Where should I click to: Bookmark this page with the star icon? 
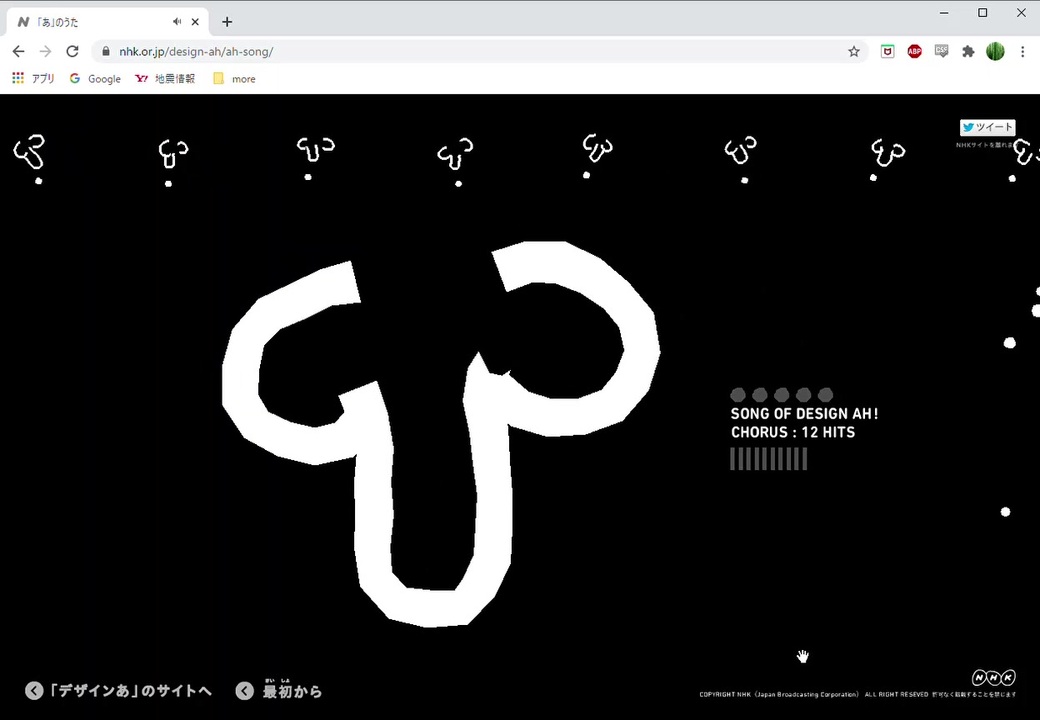pyautogui.click(x=854, y=52)
